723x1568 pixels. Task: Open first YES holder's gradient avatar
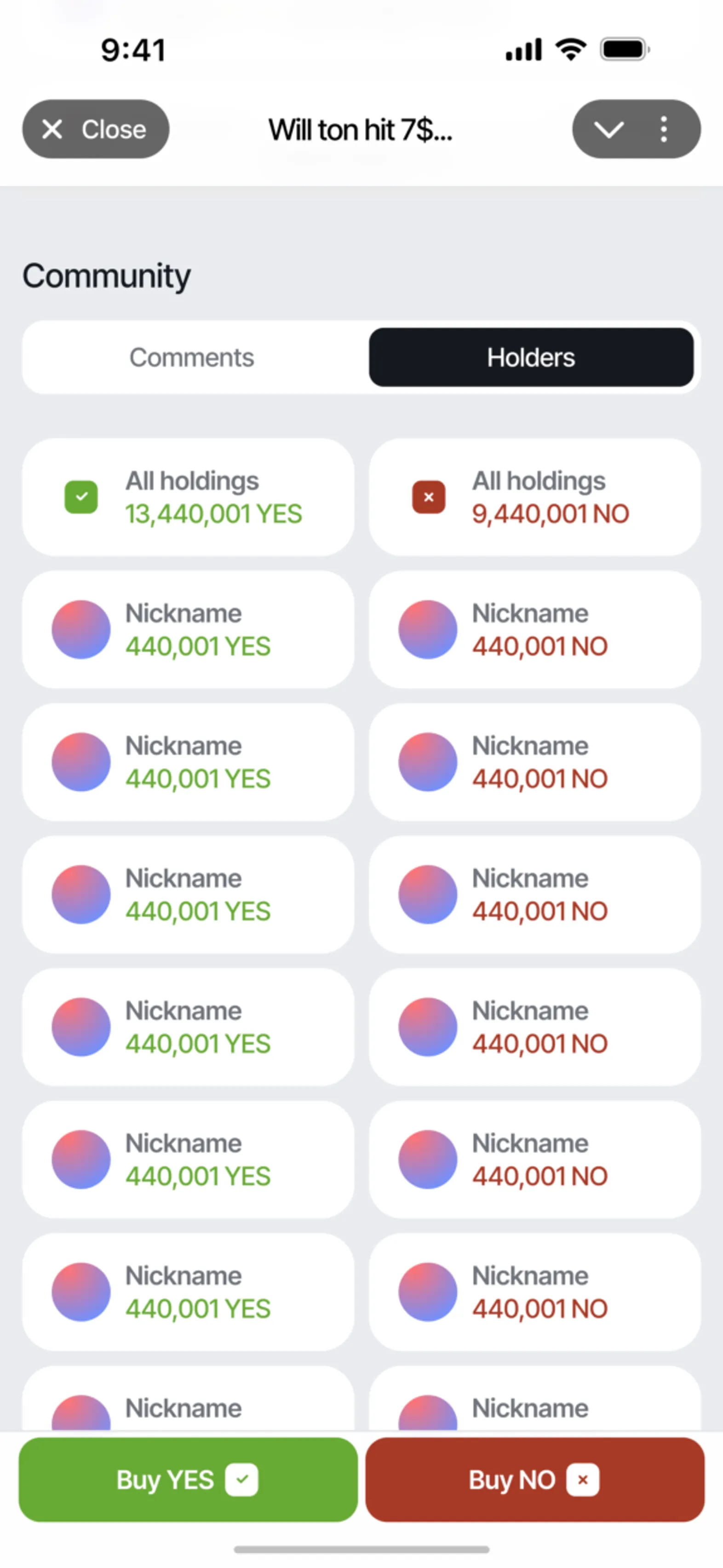tap(81, 629)
